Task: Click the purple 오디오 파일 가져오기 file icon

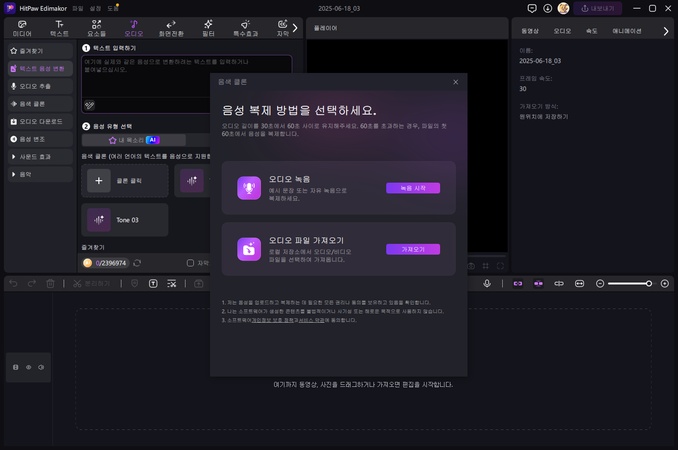Action: point(249,249)
